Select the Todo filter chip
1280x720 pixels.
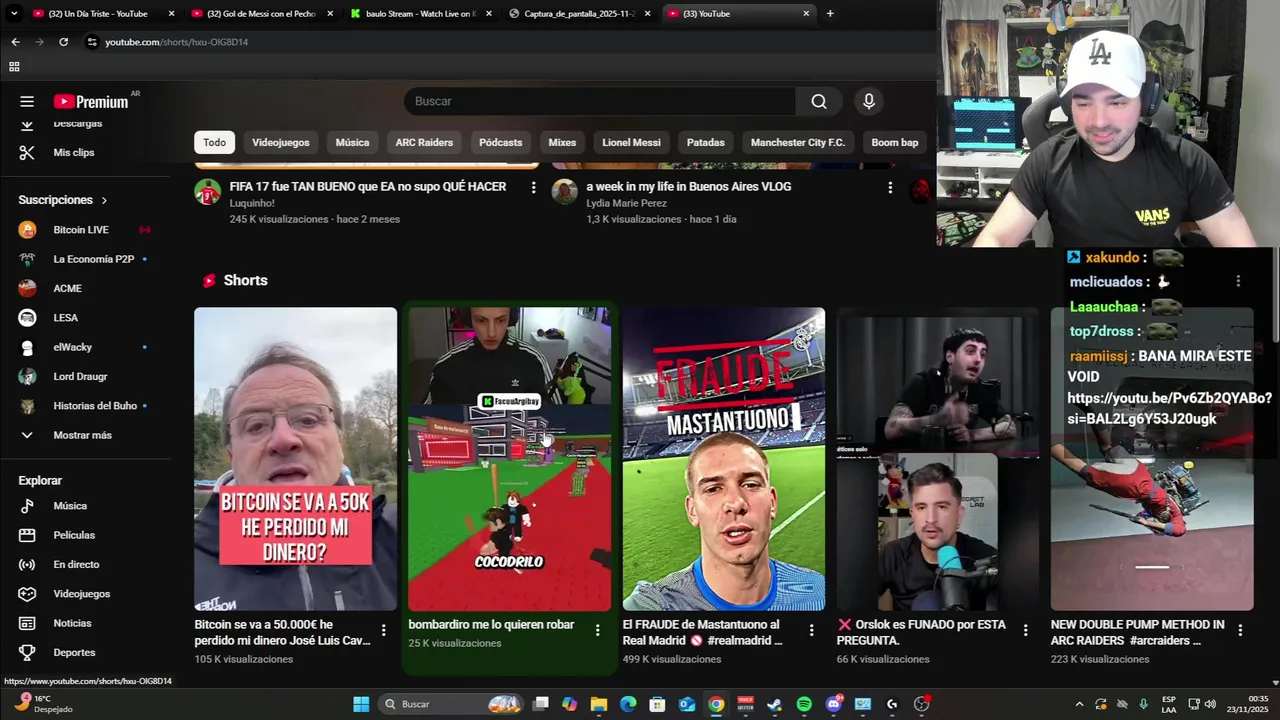(x=215, y=142)
